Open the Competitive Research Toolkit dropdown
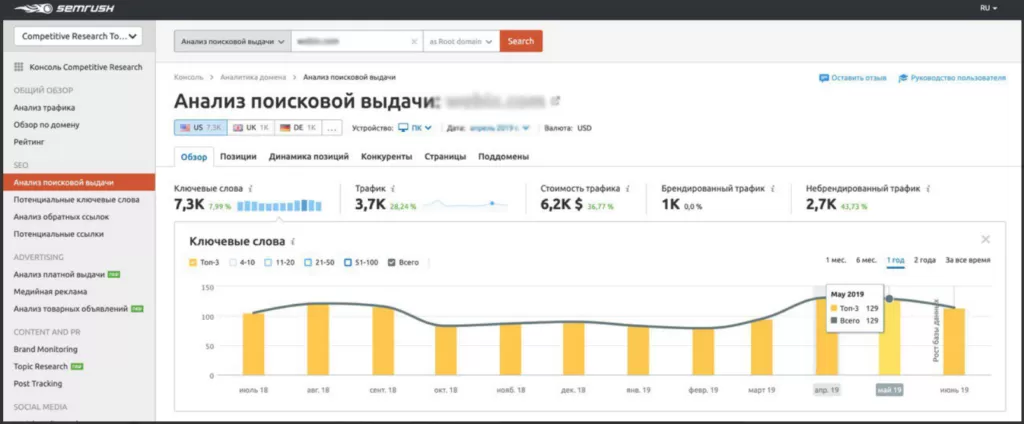Viewport: 1024px width, 424px height. click(x=78, y=37)
